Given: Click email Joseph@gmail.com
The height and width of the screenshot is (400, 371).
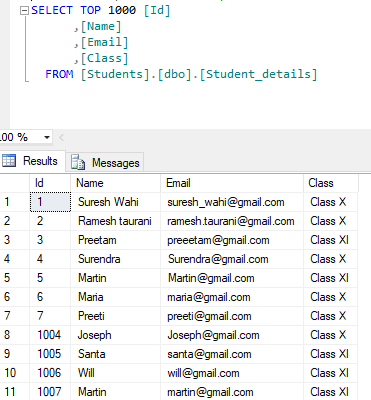Looking at the screenshot, I should click(x=232, y=335).
